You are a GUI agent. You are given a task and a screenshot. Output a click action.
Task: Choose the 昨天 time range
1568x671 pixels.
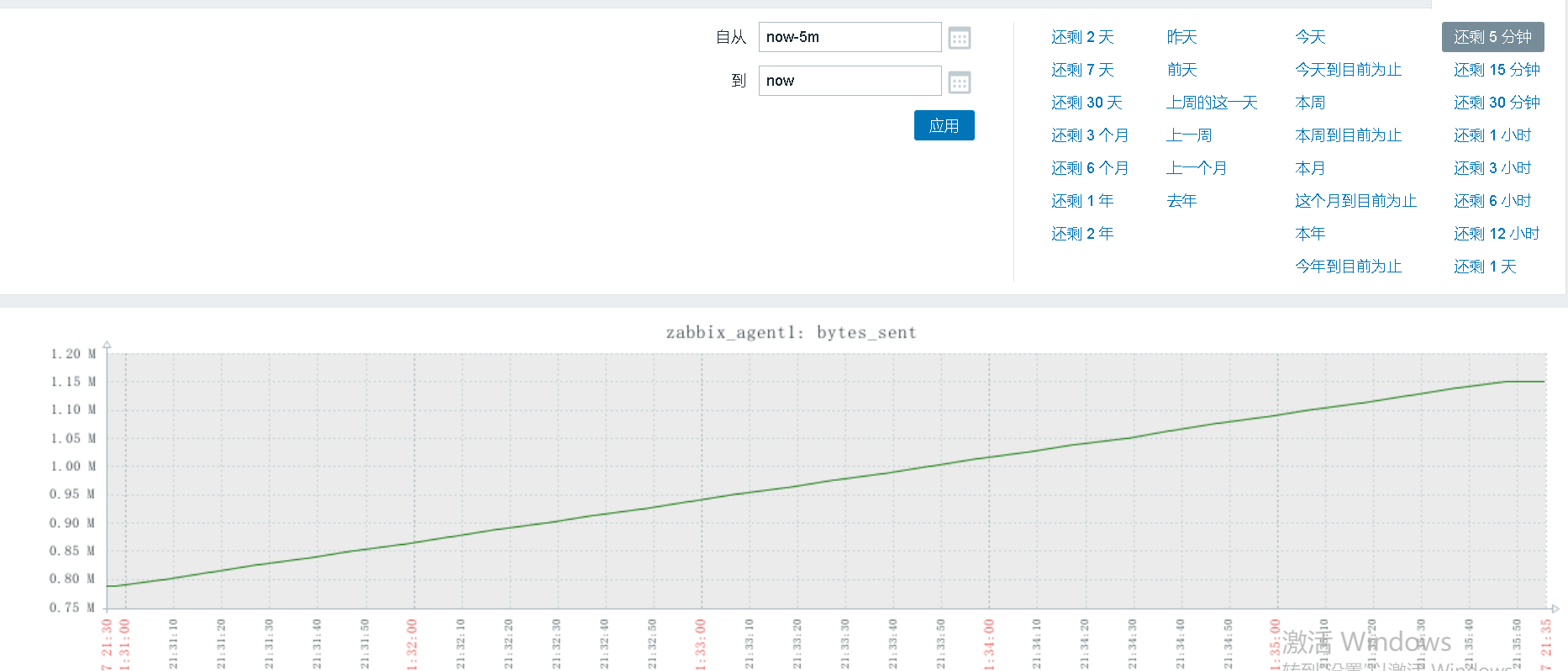coord(1181,37)
